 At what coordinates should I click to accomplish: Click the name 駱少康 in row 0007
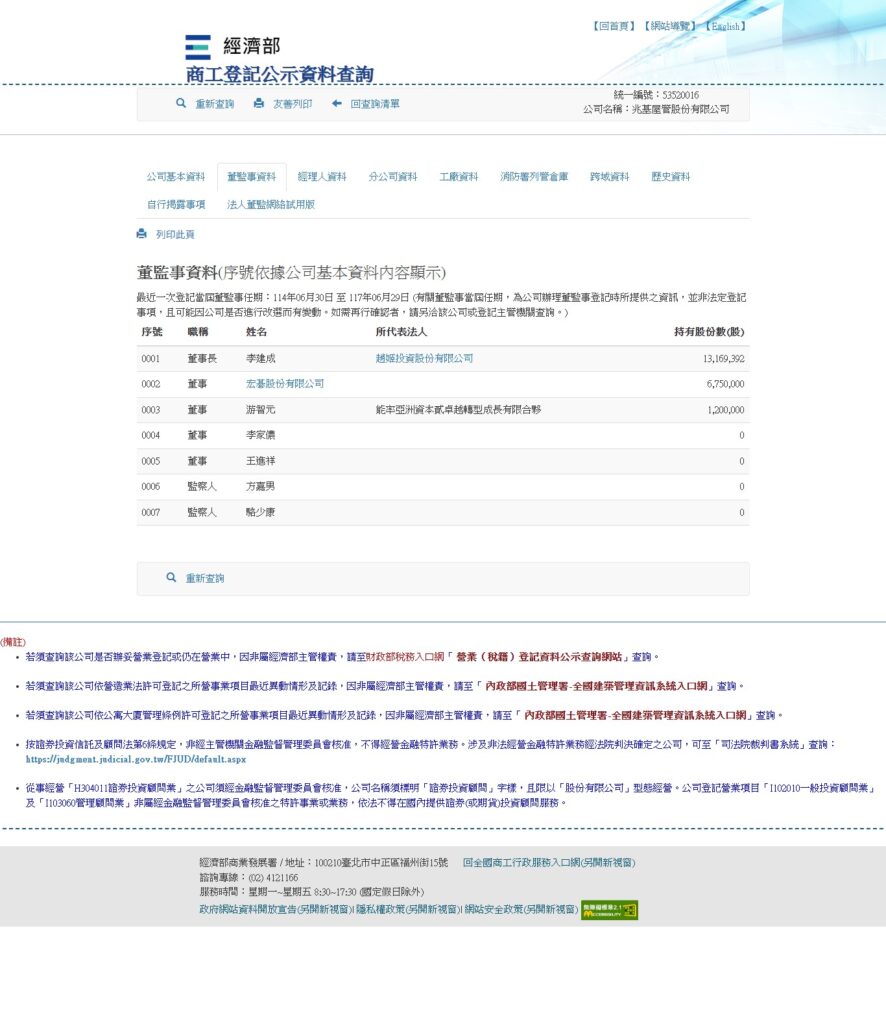261,512
